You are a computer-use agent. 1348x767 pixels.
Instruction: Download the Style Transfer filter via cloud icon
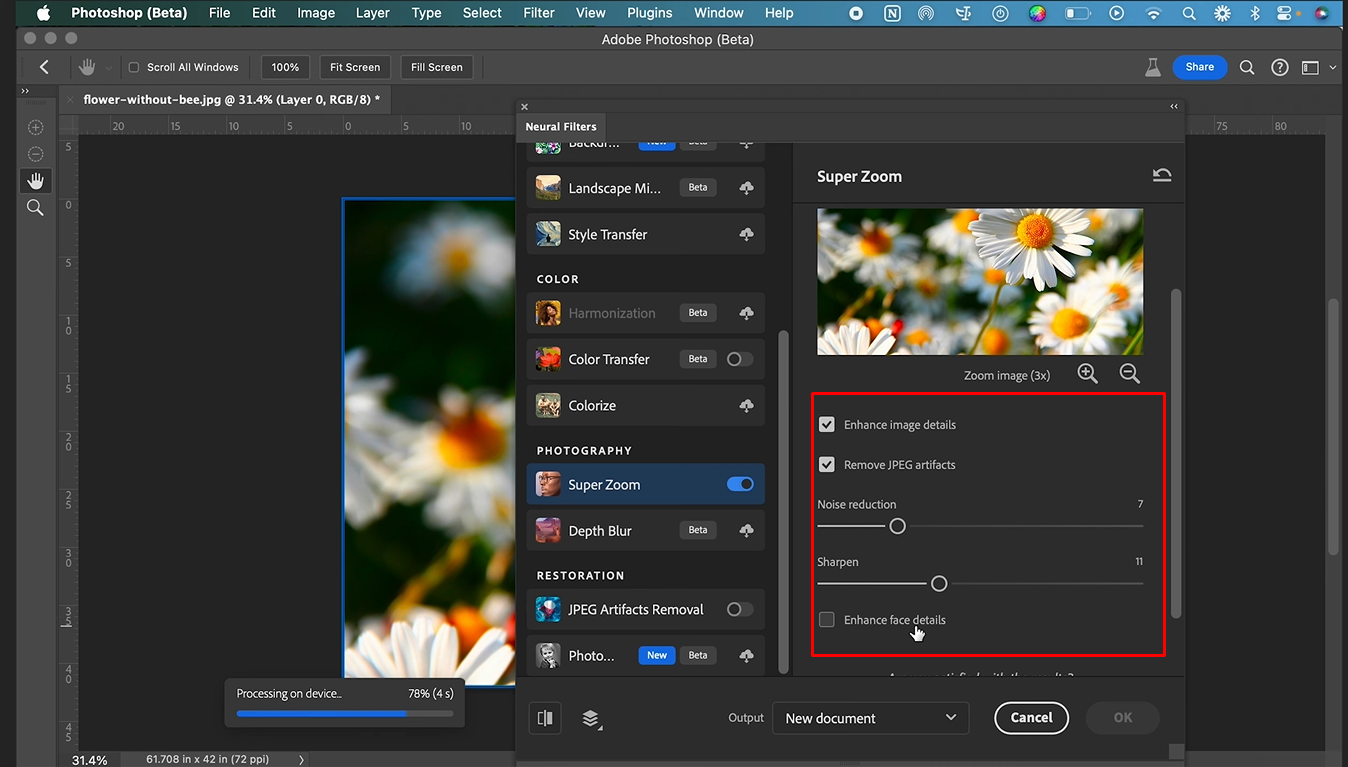point(746,235)
